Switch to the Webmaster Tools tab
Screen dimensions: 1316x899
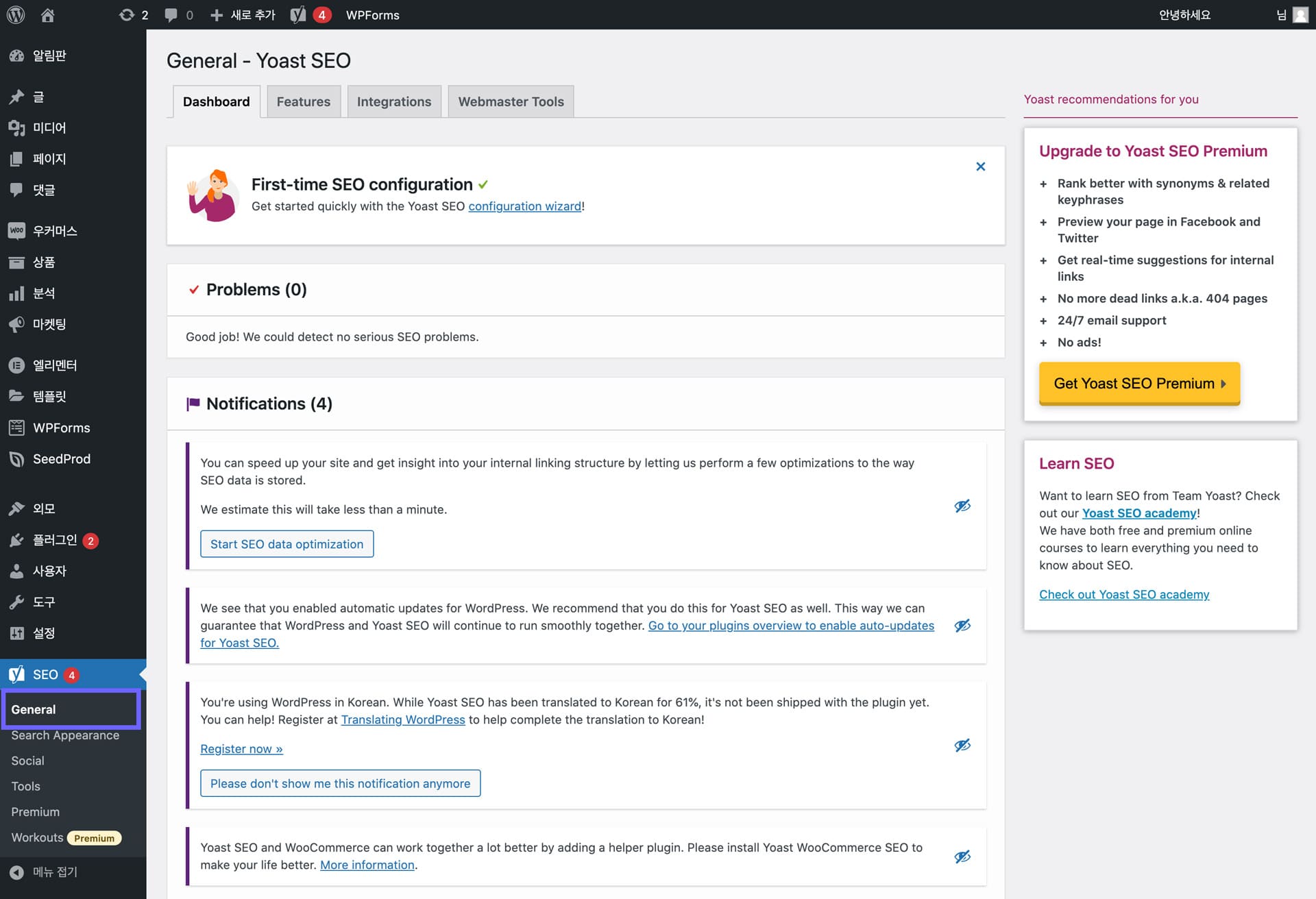pyautogui.click(x=511, y=101)
